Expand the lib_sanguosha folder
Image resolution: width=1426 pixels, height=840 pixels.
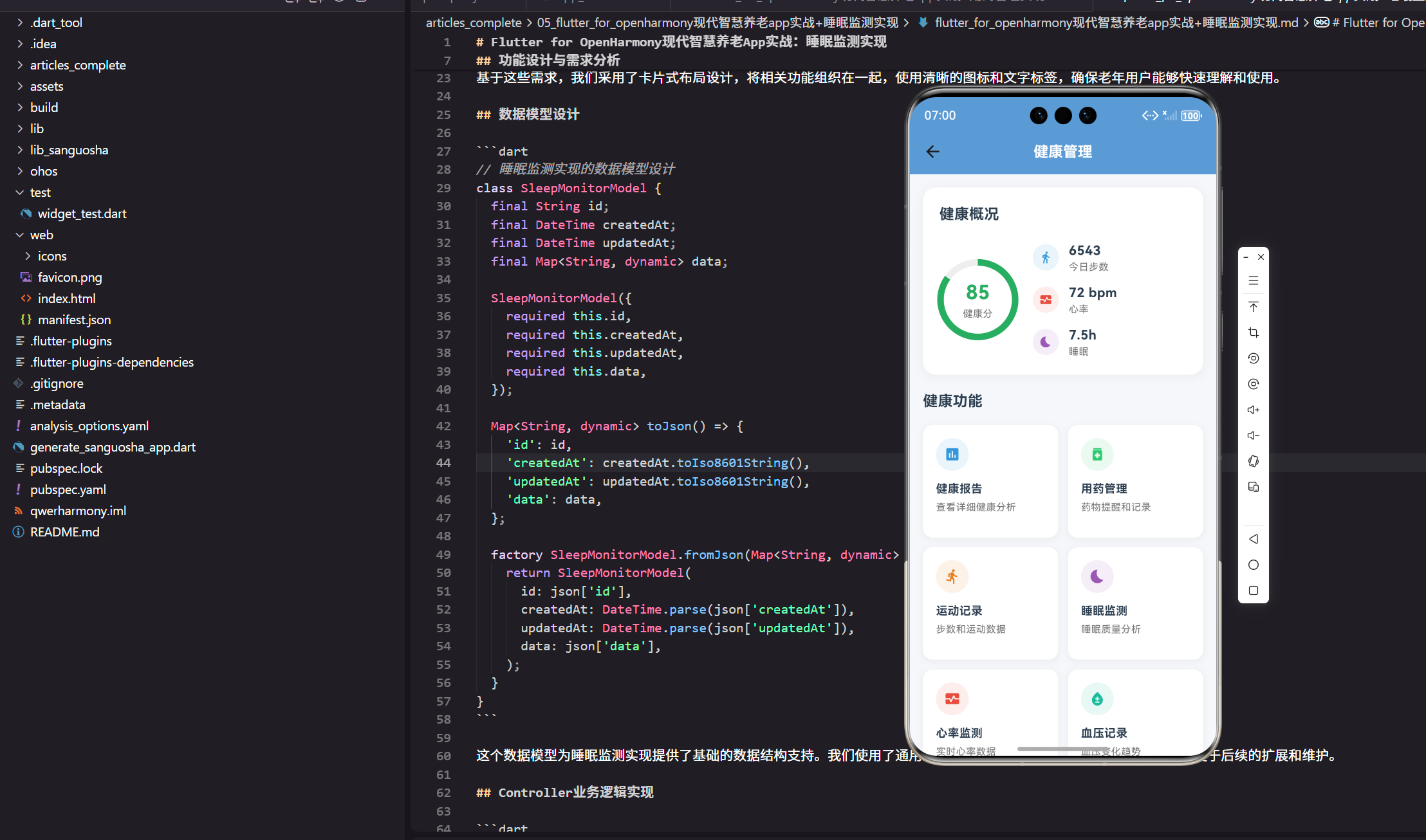click(x=20, y=150)
